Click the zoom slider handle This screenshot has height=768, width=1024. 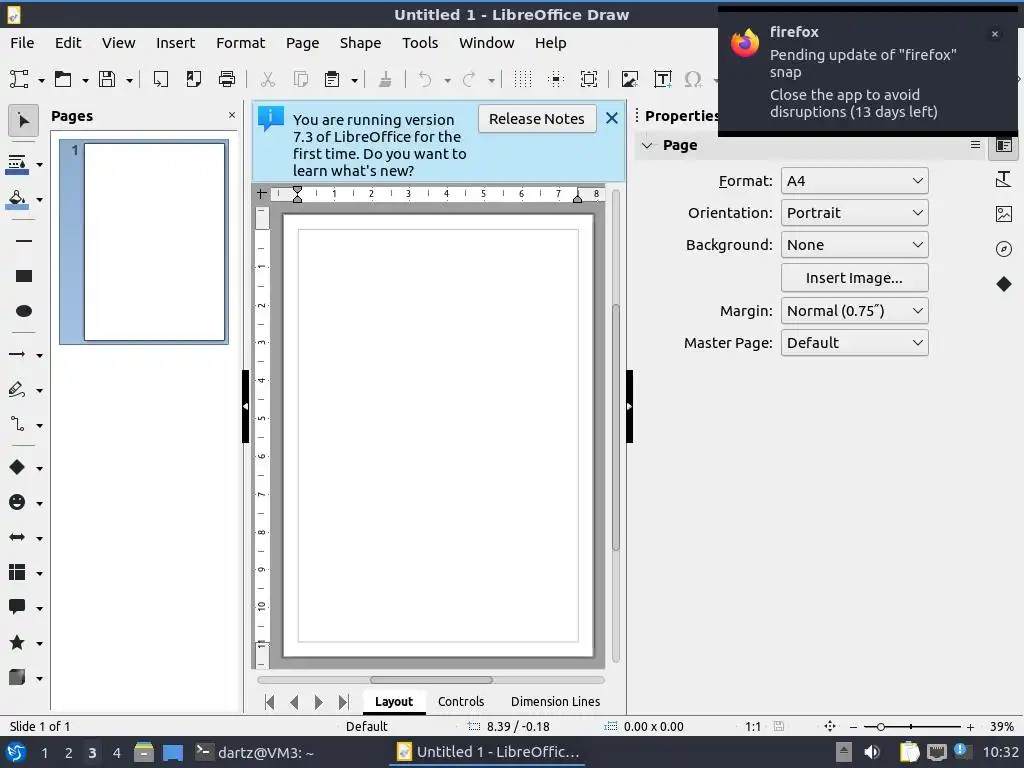coord(880,727)
